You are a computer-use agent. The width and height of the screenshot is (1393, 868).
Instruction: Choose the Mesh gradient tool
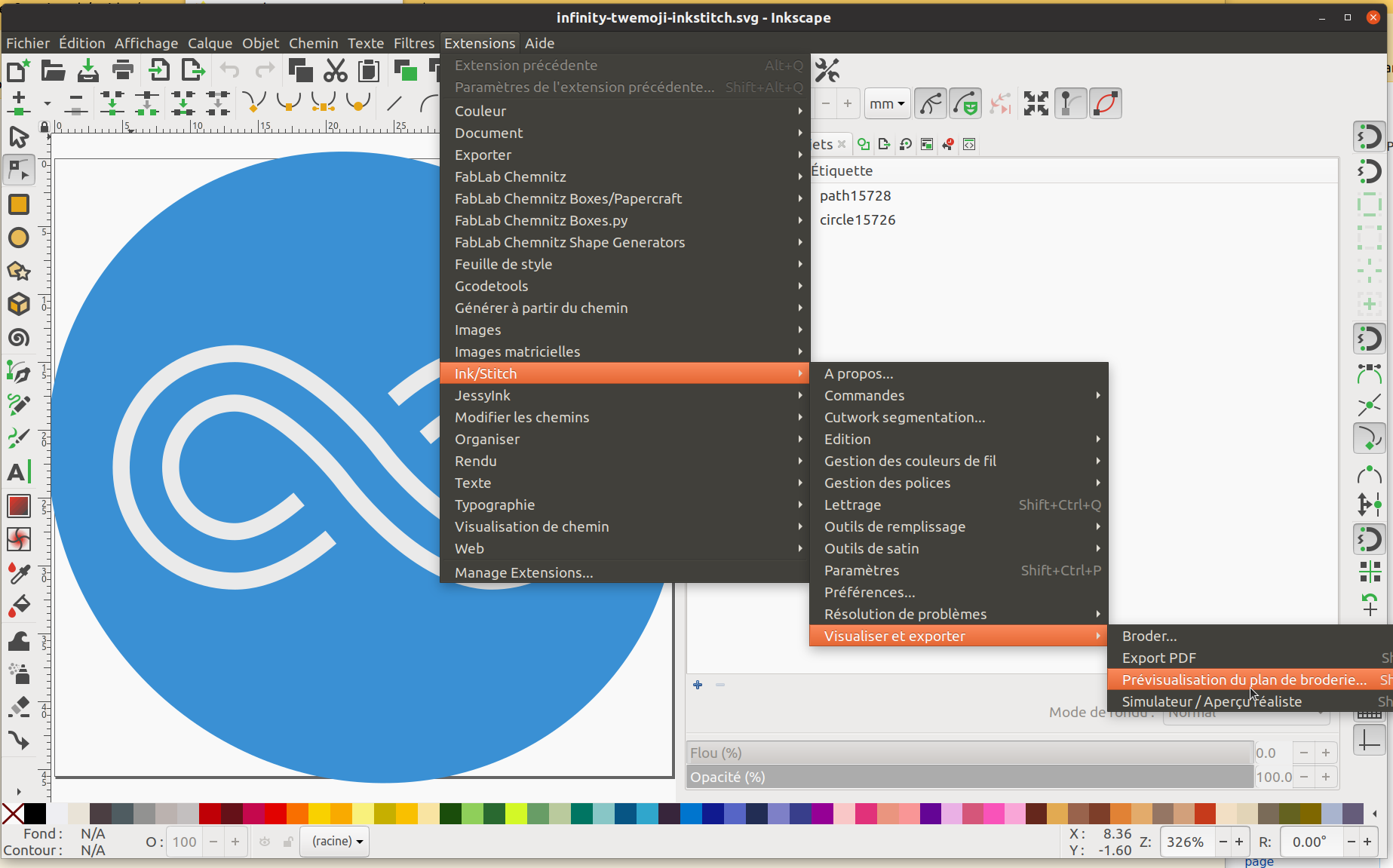pos(19,538)
